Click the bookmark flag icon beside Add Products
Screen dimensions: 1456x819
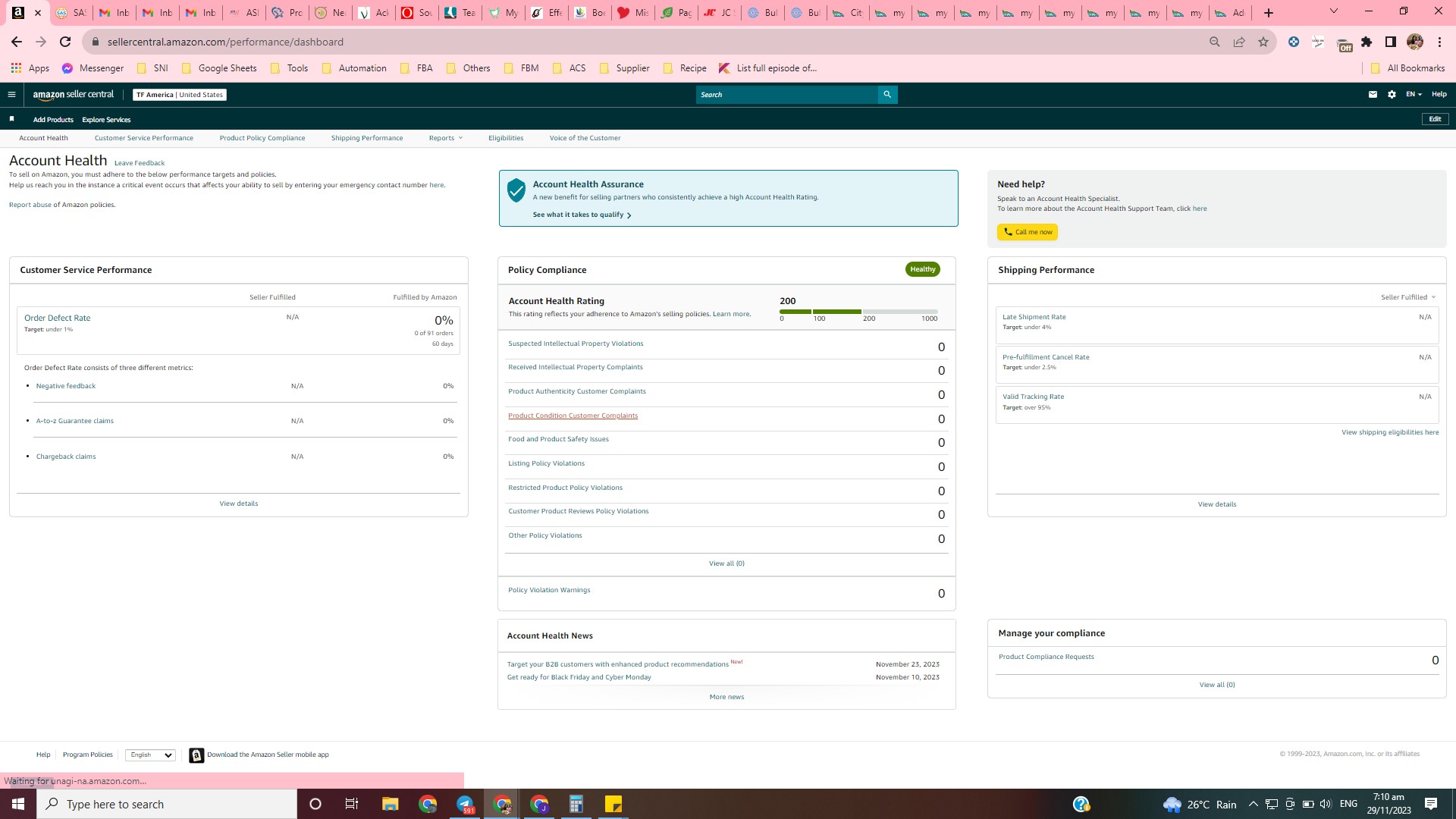(11, 119)
